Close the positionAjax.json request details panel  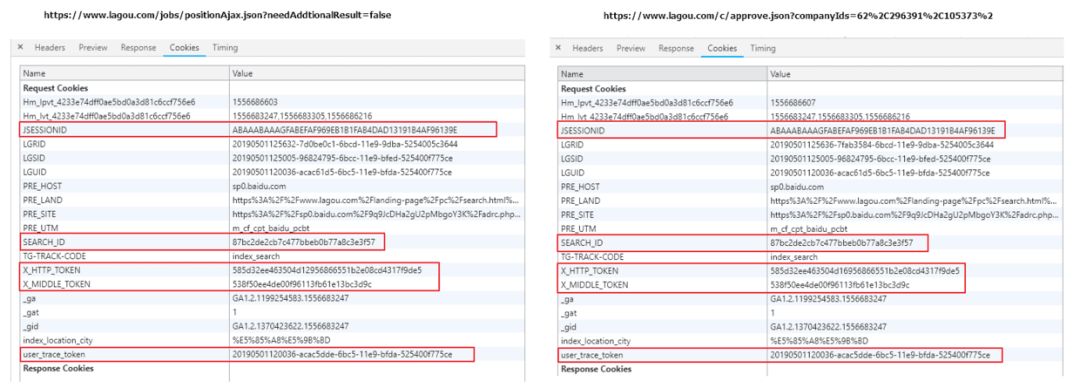tap(20, 48)
